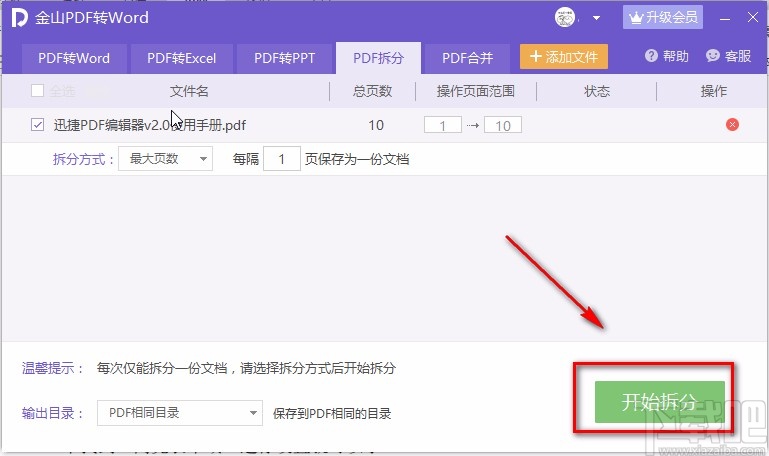Click the file name 迅捷PDF编辑器v2.0使用手册.pdf
The width and height of the screenshot is (769, 456).
pyautogui.click(x=150, y=125)
